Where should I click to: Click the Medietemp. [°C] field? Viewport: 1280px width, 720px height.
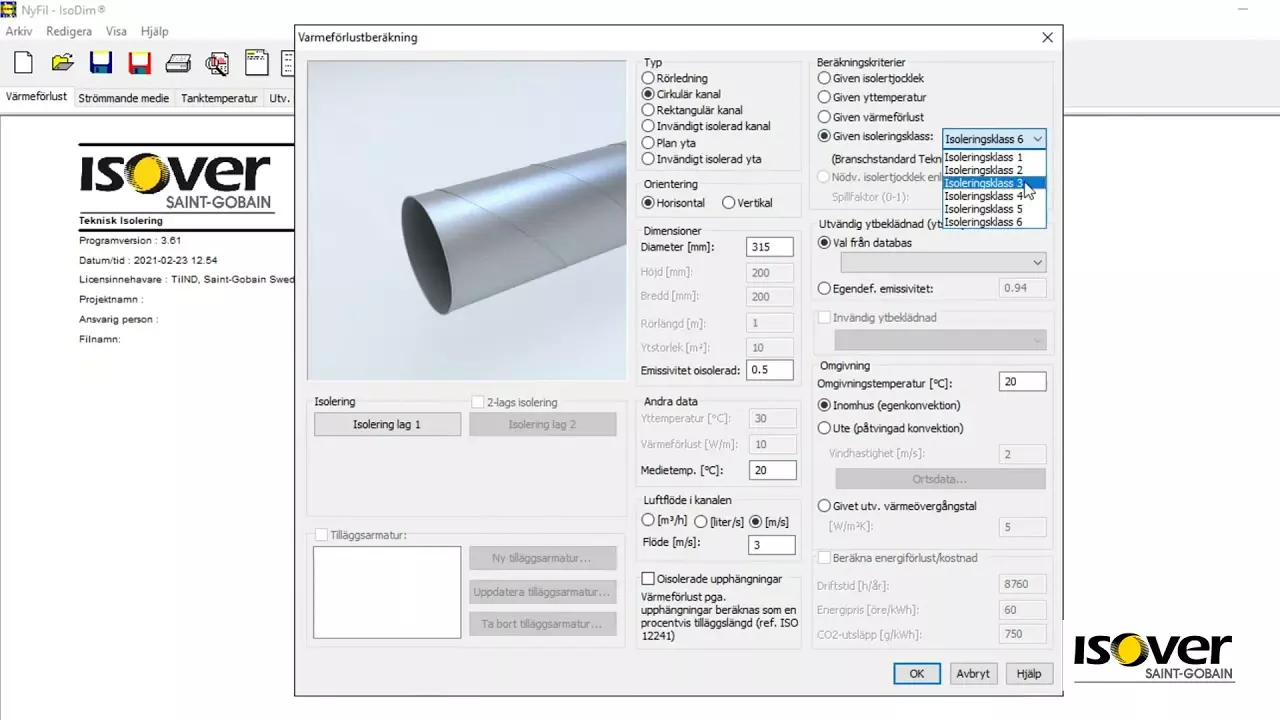[772, 470]
